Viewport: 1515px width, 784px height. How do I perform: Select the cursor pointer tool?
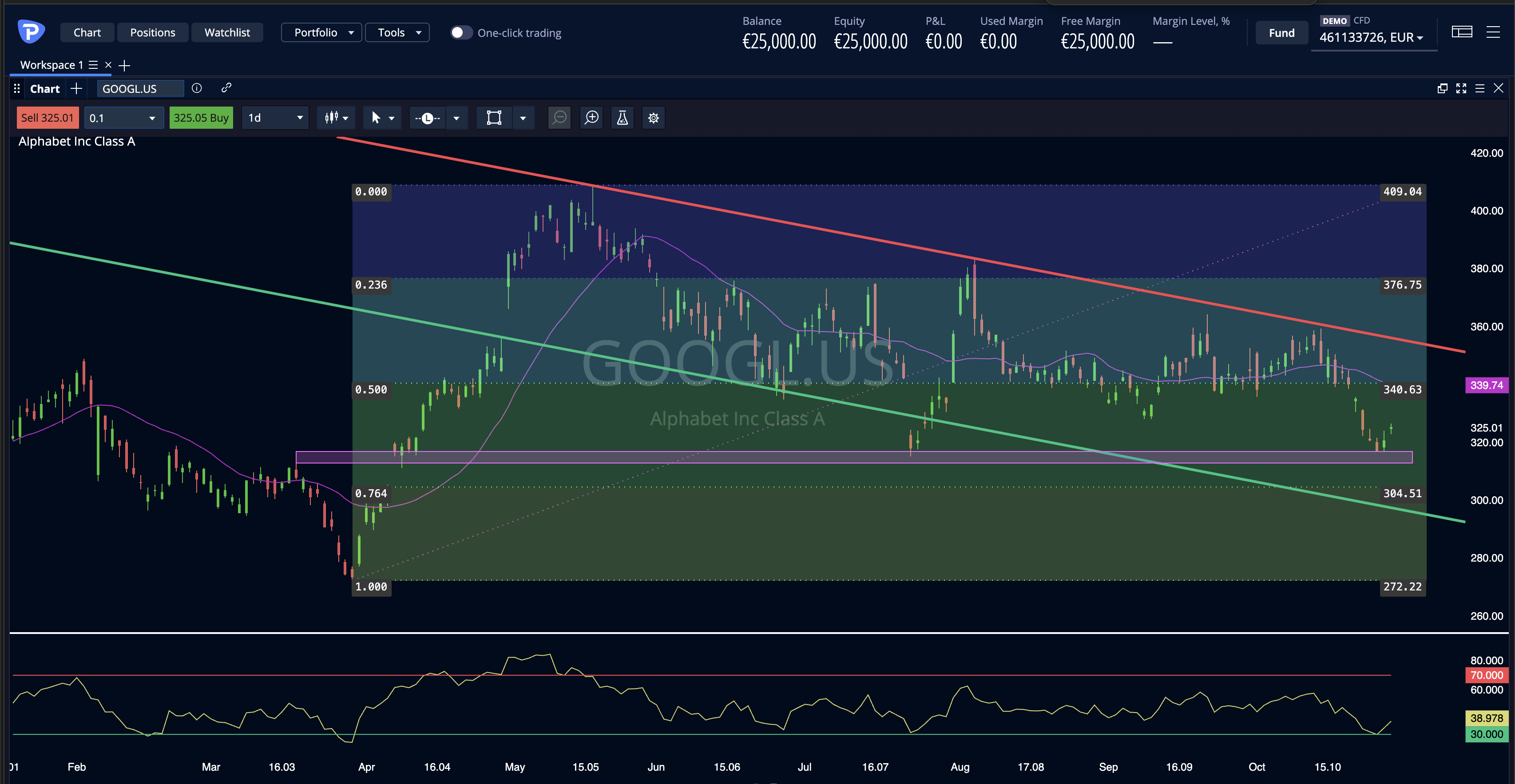click(377, 118)
